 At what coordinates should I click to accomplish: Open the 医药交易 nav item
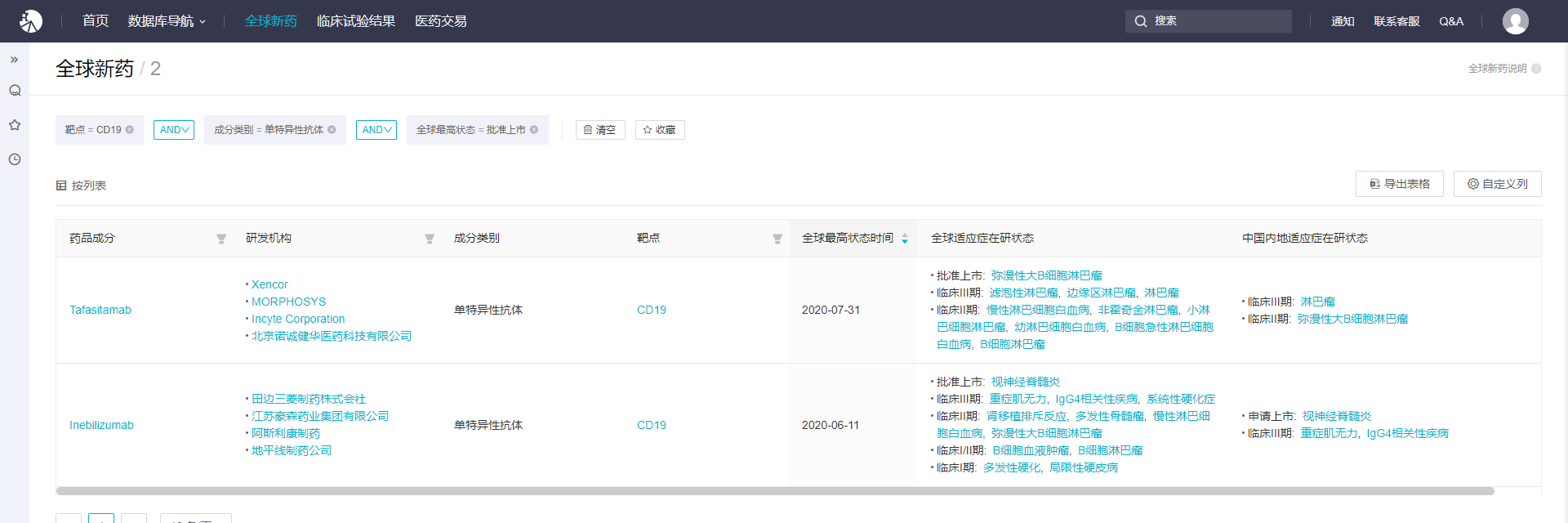[x=440, y=21]
